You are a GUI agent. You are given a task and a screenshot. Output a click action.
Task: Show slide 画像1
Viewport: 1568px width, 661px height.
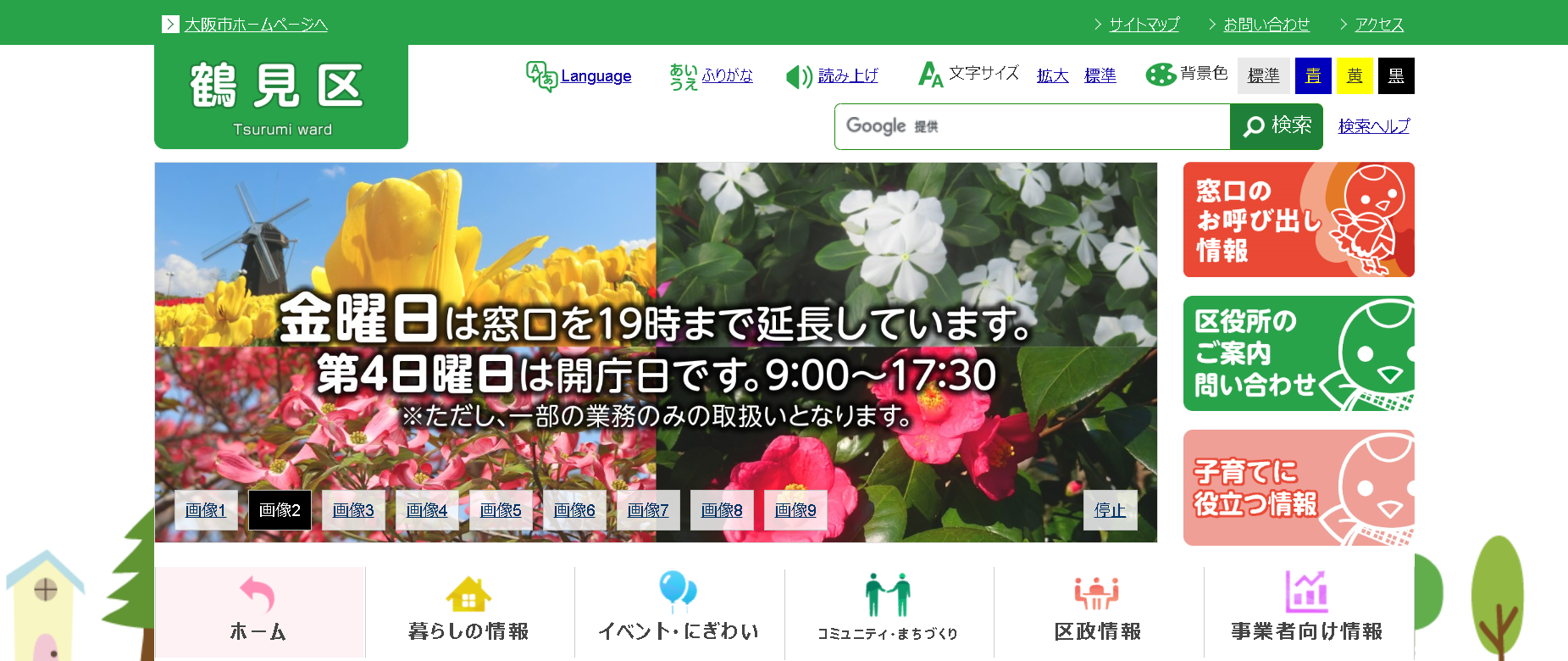click(206, 510)
